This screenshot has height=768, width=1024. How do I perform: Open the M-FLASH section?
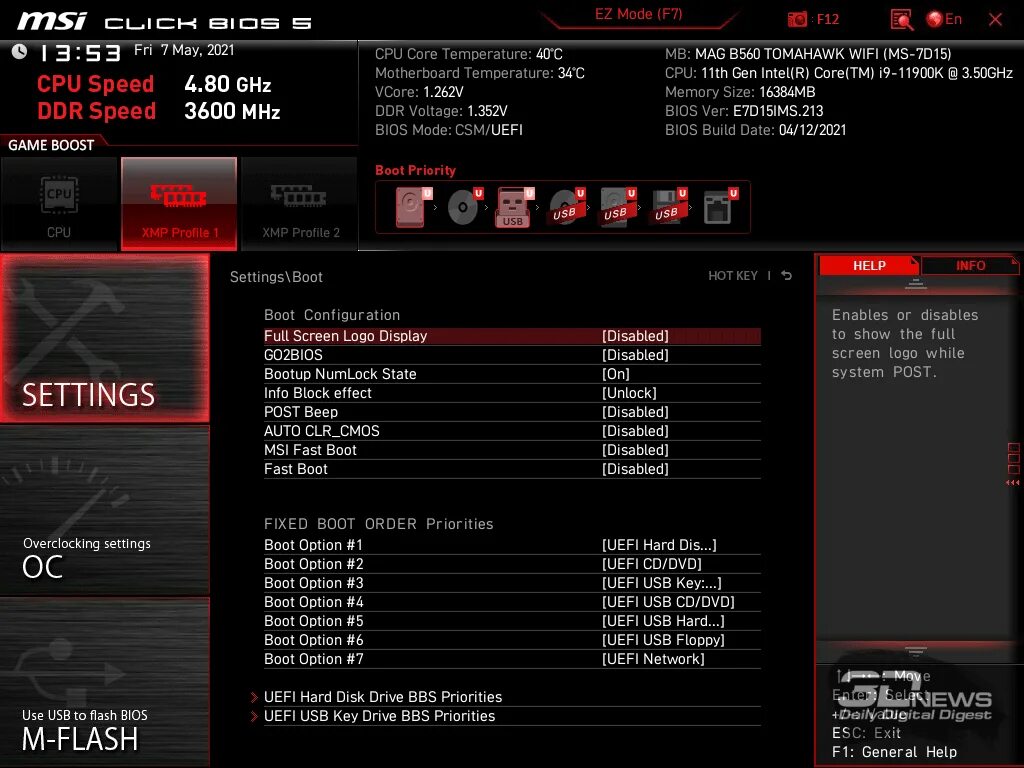[104, 682]
